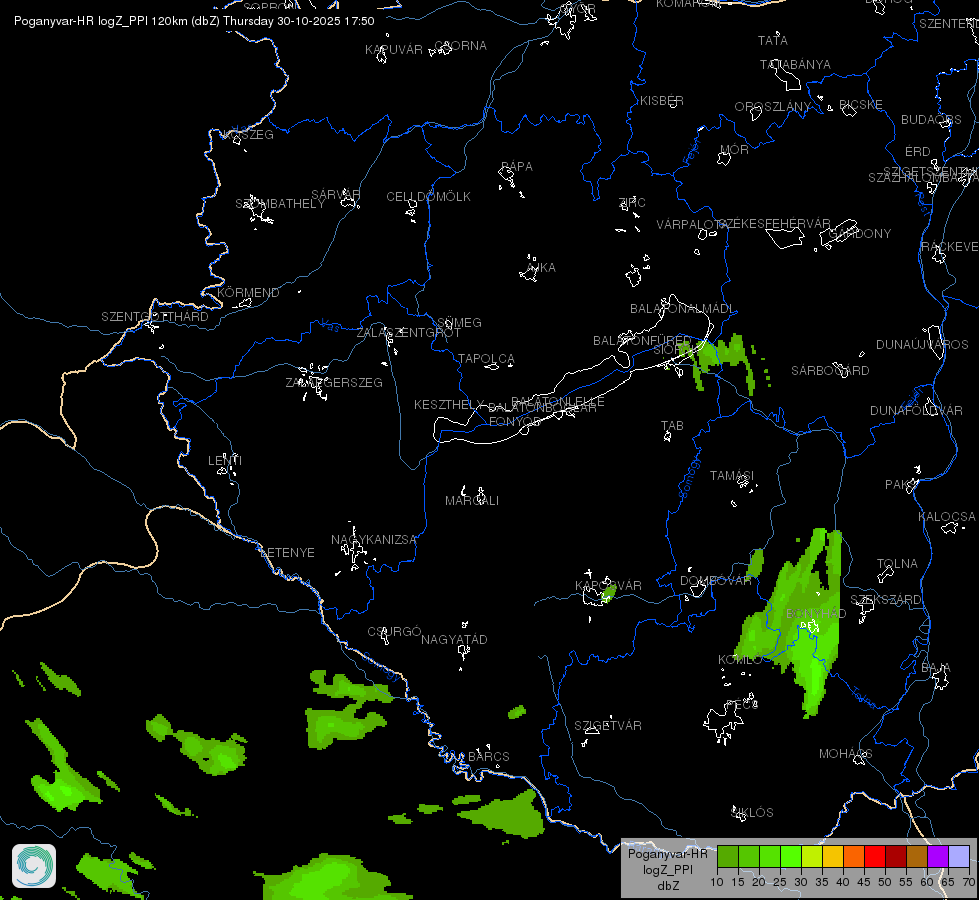Click the SÁRBOGÁRD town label
The height and width of the screenshot is (900, 979).
pos(830,371)
